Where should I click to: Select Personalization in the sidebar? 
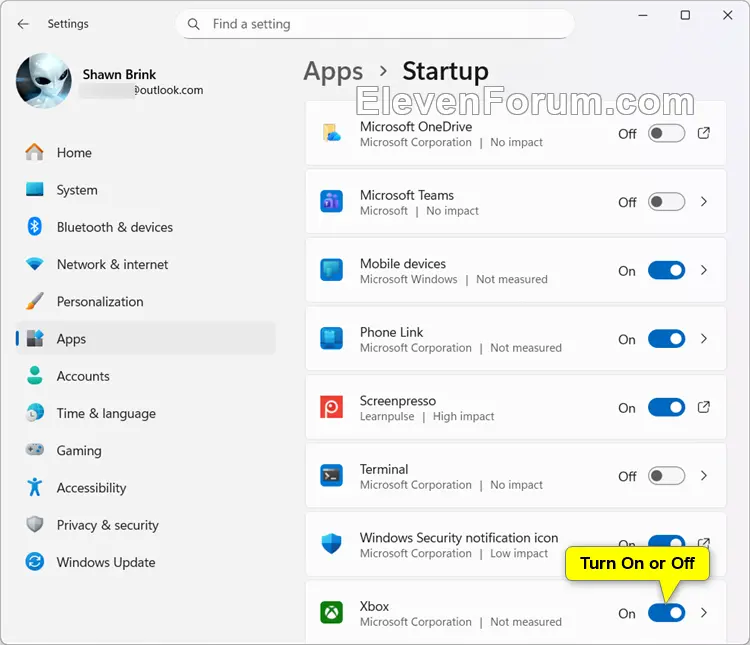pyautogui.click(x=146, y=301)
